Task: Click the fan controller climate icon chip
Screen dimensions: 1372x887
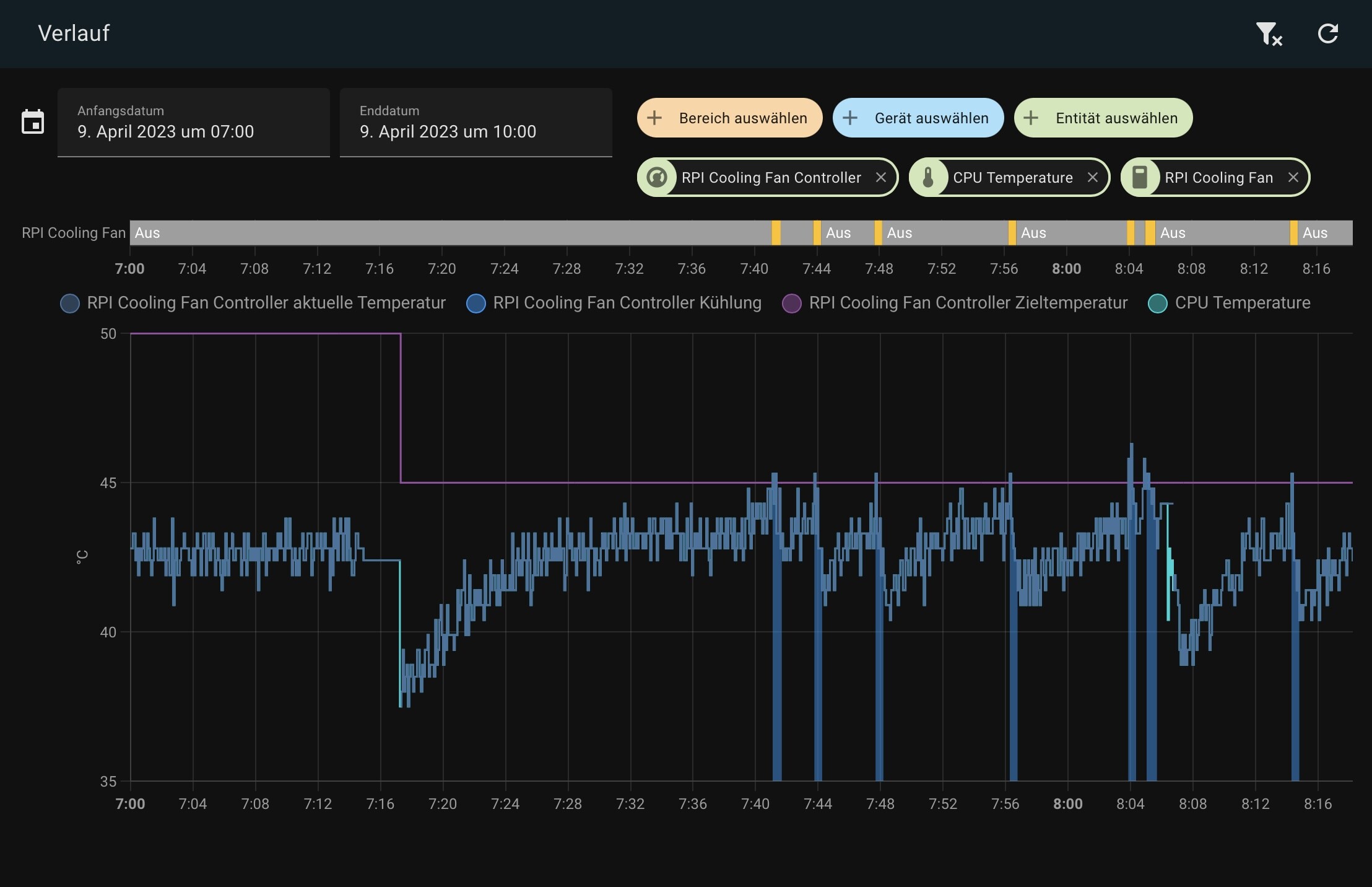Action: (x=657, y=178)
